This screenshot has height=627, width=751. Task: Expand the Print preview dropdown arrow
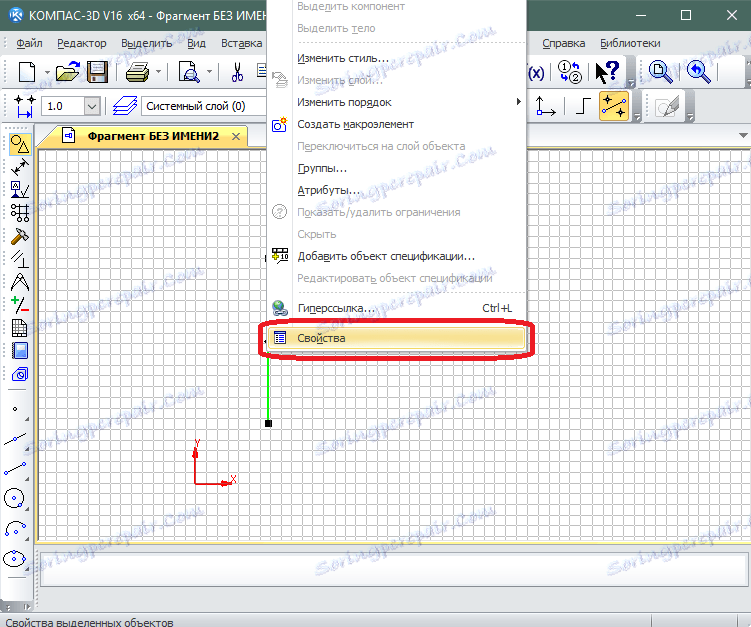(209, 72)
